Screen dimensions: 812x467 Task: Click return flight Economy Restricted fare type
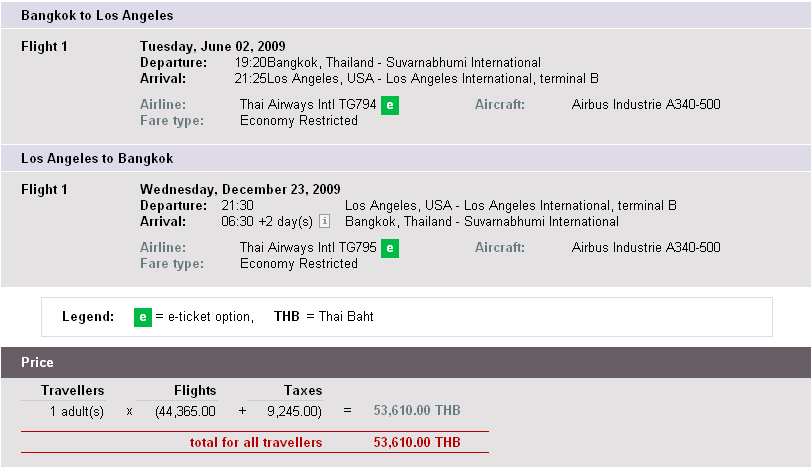tap(299, 264)
